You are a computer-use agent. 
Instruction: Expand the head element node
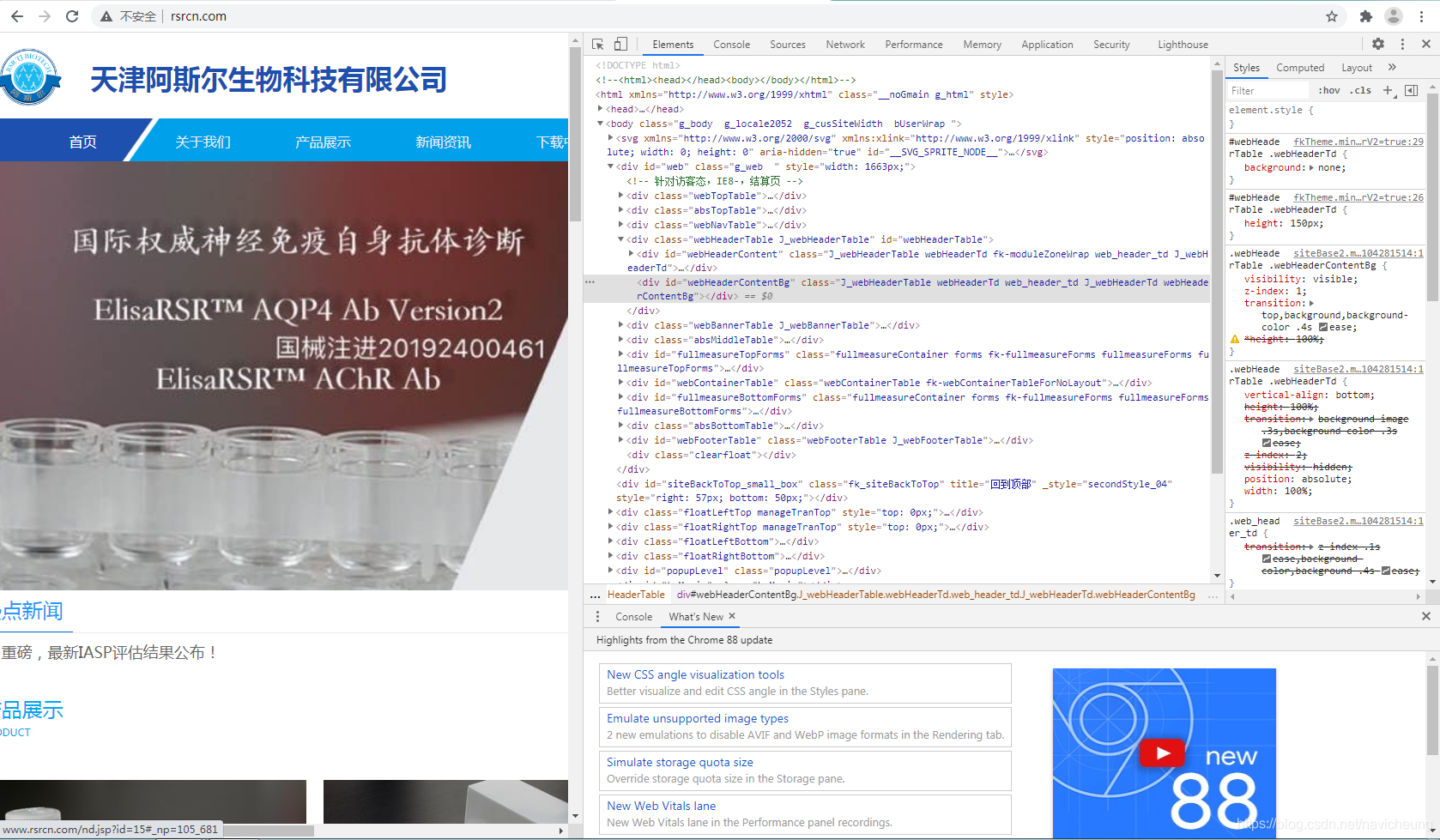click(601, 109)
